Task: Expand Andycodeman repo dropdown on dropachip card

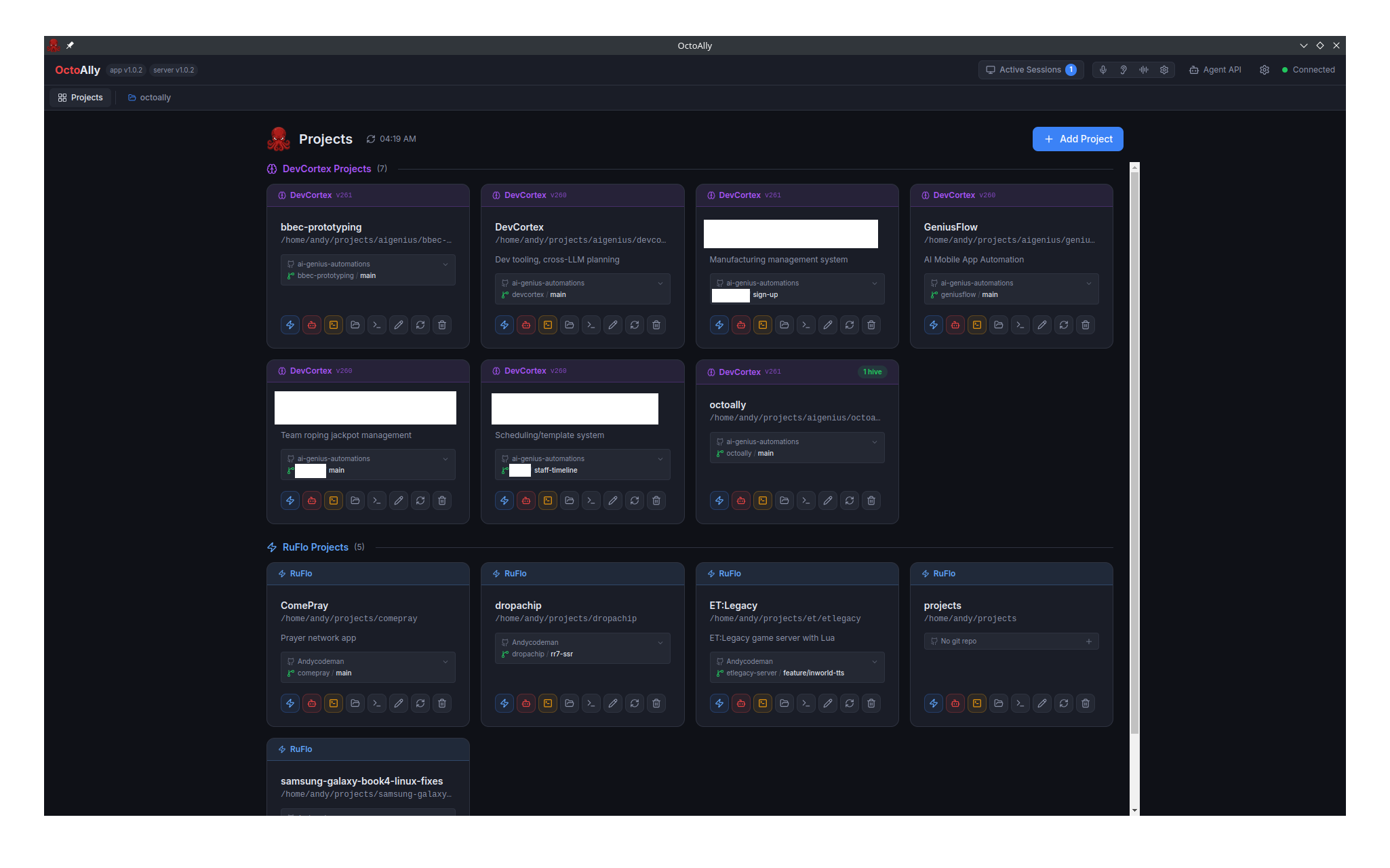Action: click(660, 643)
